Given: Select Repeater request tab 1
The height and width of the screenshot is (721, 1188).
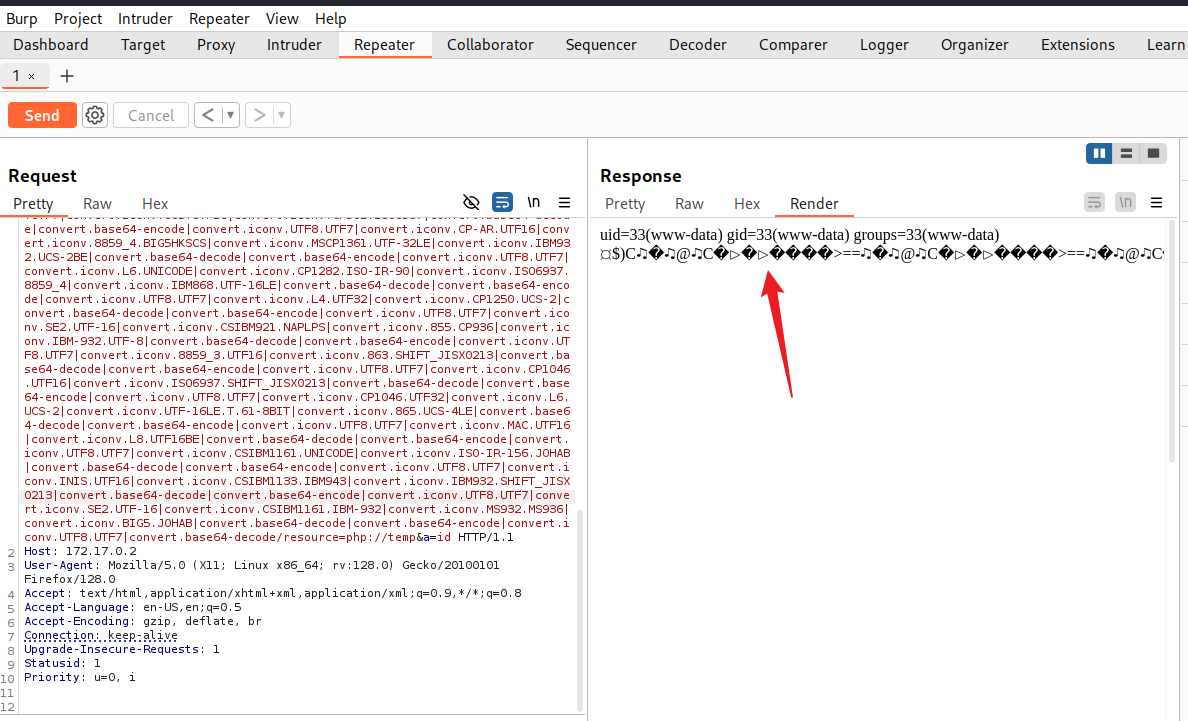Looking at the screenshot, I should click(17, 76).
